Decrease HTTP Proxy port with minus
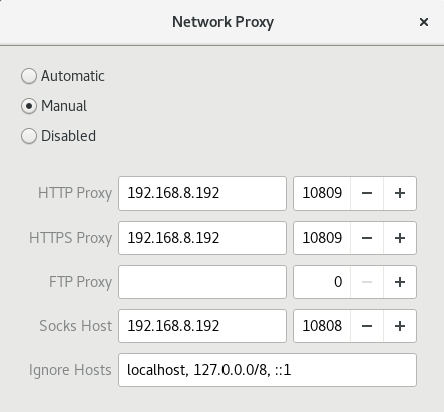This screenshot has height=412, width=444. point(367,193)
